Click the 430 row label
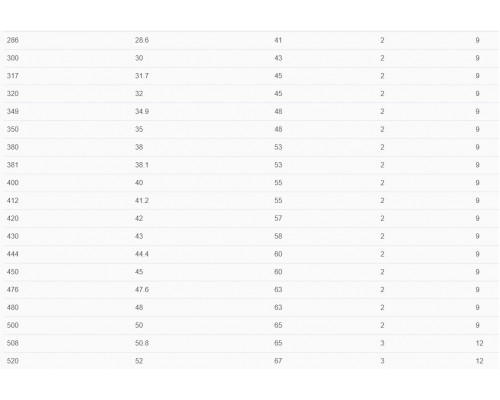This screenshot has height=400, width=500. tap(13, 236)
